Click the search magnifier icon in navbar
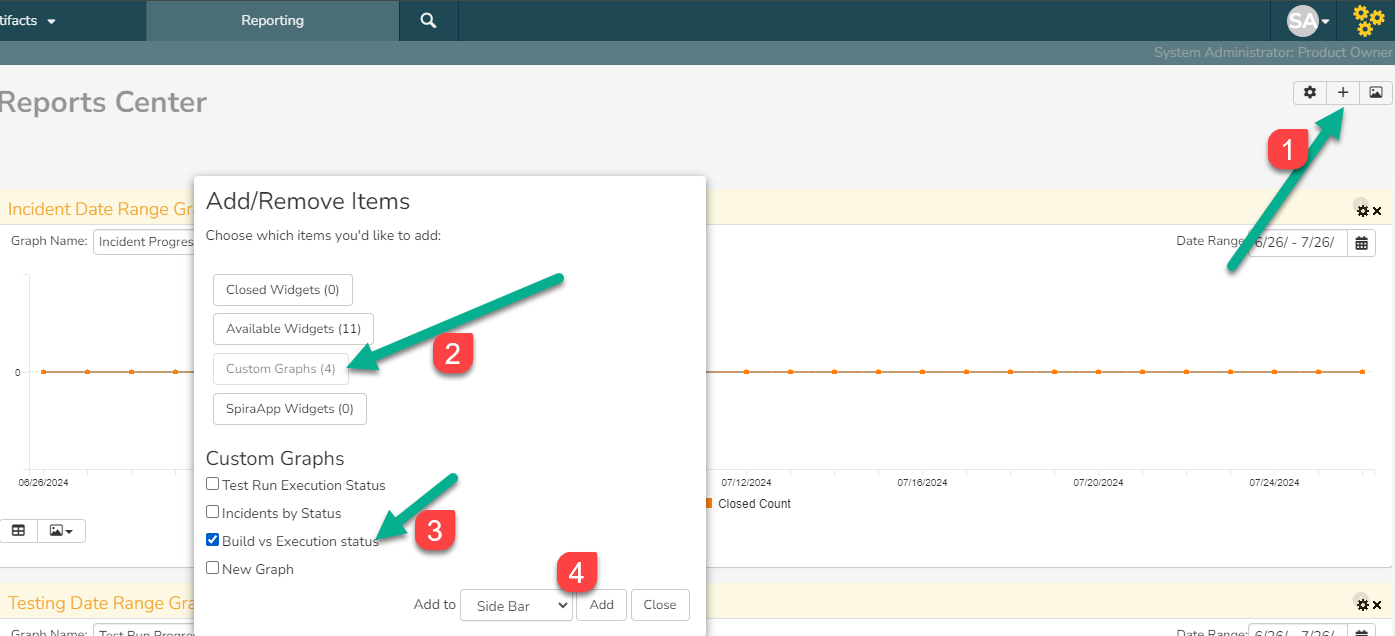 pos(428,20)
